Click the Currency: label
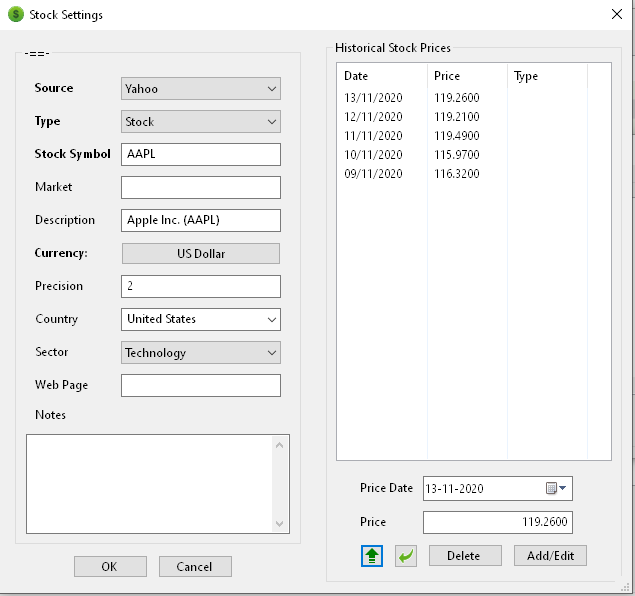Viewport: 635px width, 596px height. coord(61,253)
